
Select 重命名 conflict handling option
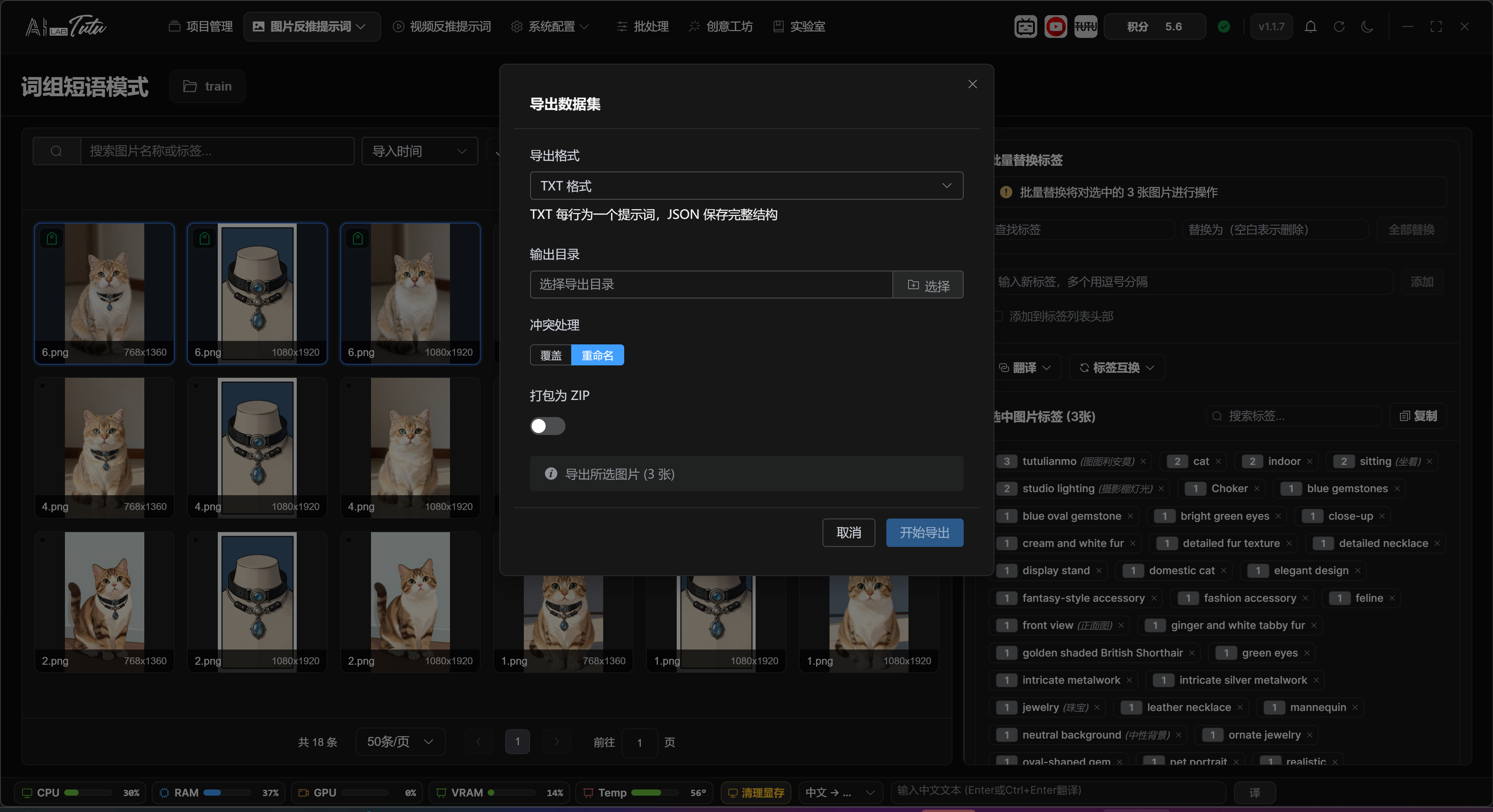tap(597, 355)
